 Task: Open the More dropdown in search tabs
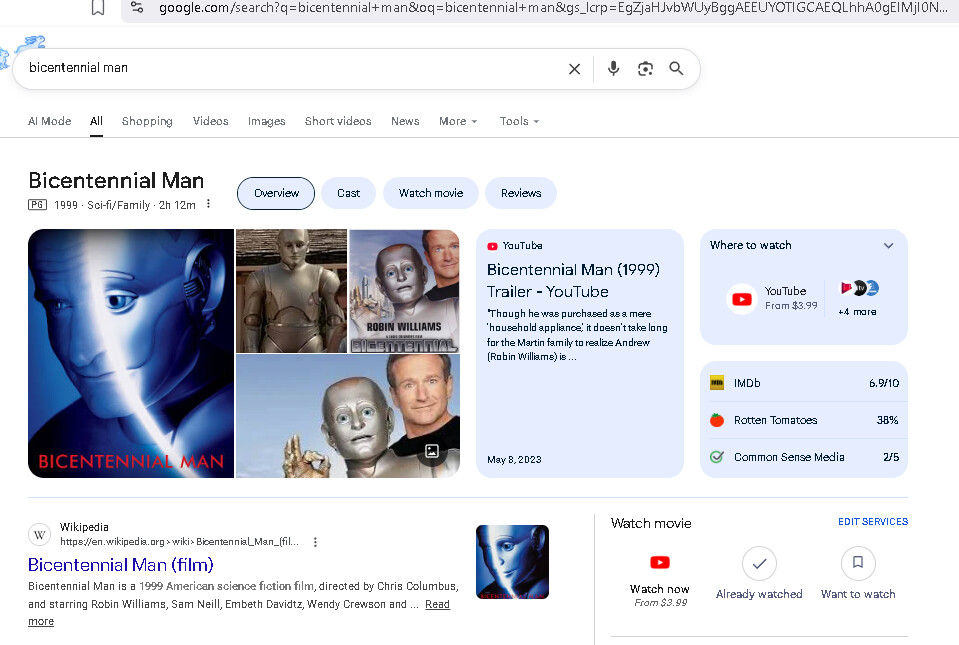[458, 121]
